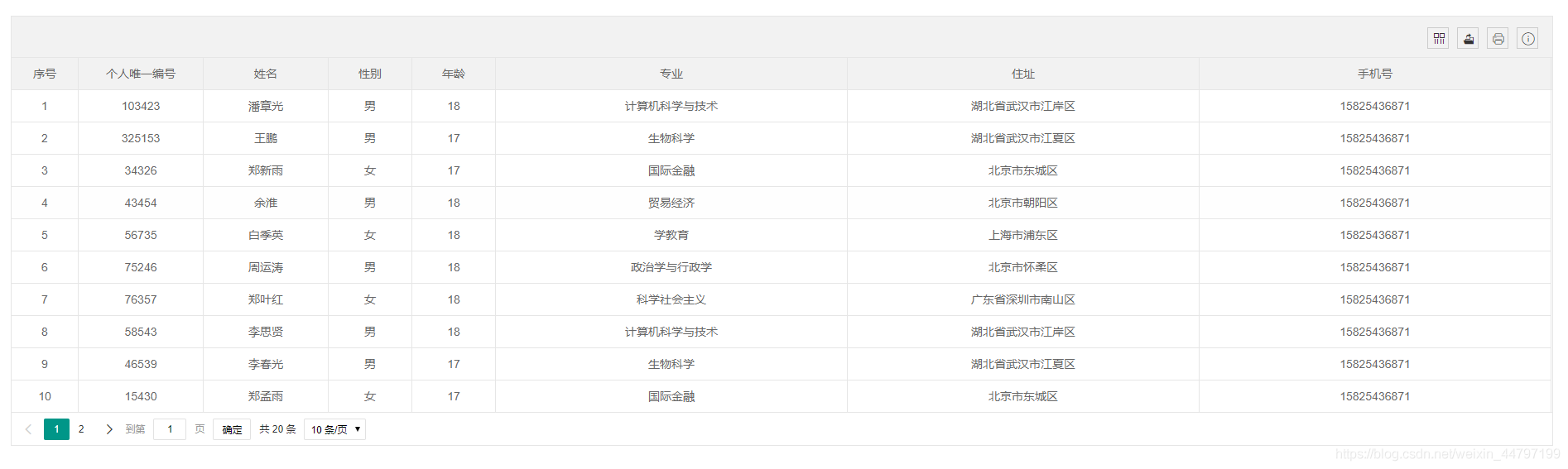The image size is (1568, 469).
Task: Click the 专业 column header
Action: click(671, 74)
